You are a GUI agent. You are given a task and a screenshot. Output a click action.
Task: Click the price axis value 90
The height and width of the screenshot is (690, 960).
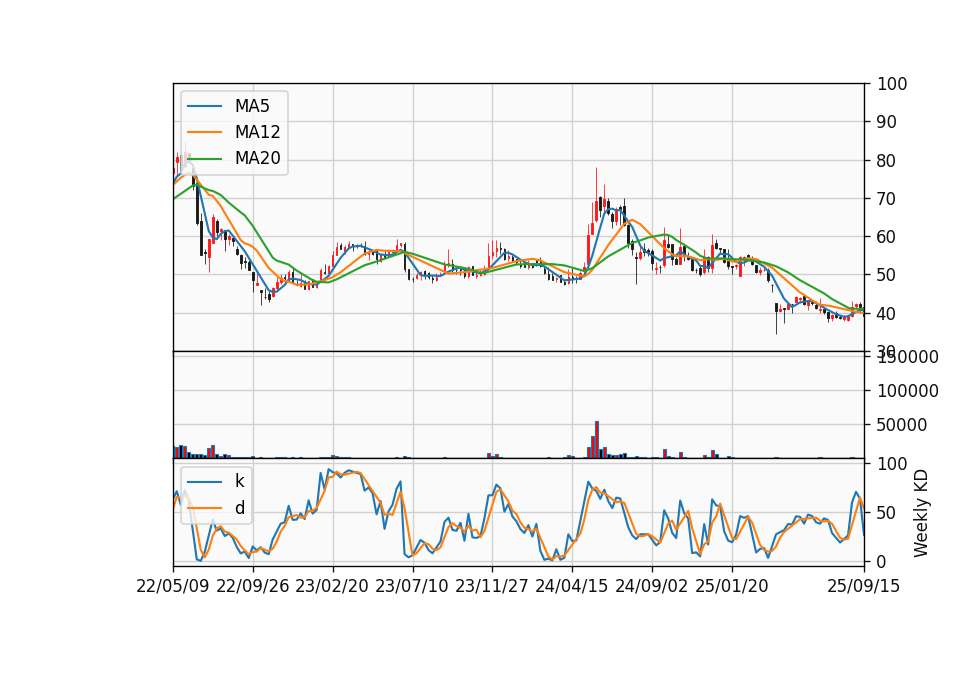point(887,122)
